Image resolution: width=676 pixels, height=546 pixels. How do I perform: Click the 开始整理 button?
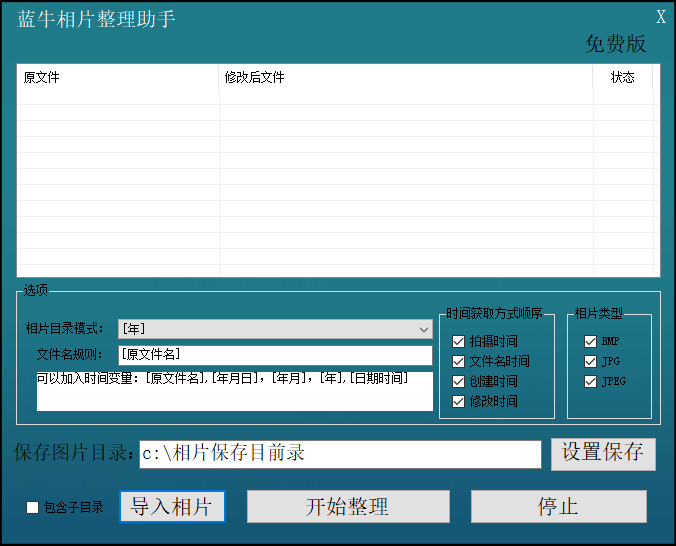(348, 507)
